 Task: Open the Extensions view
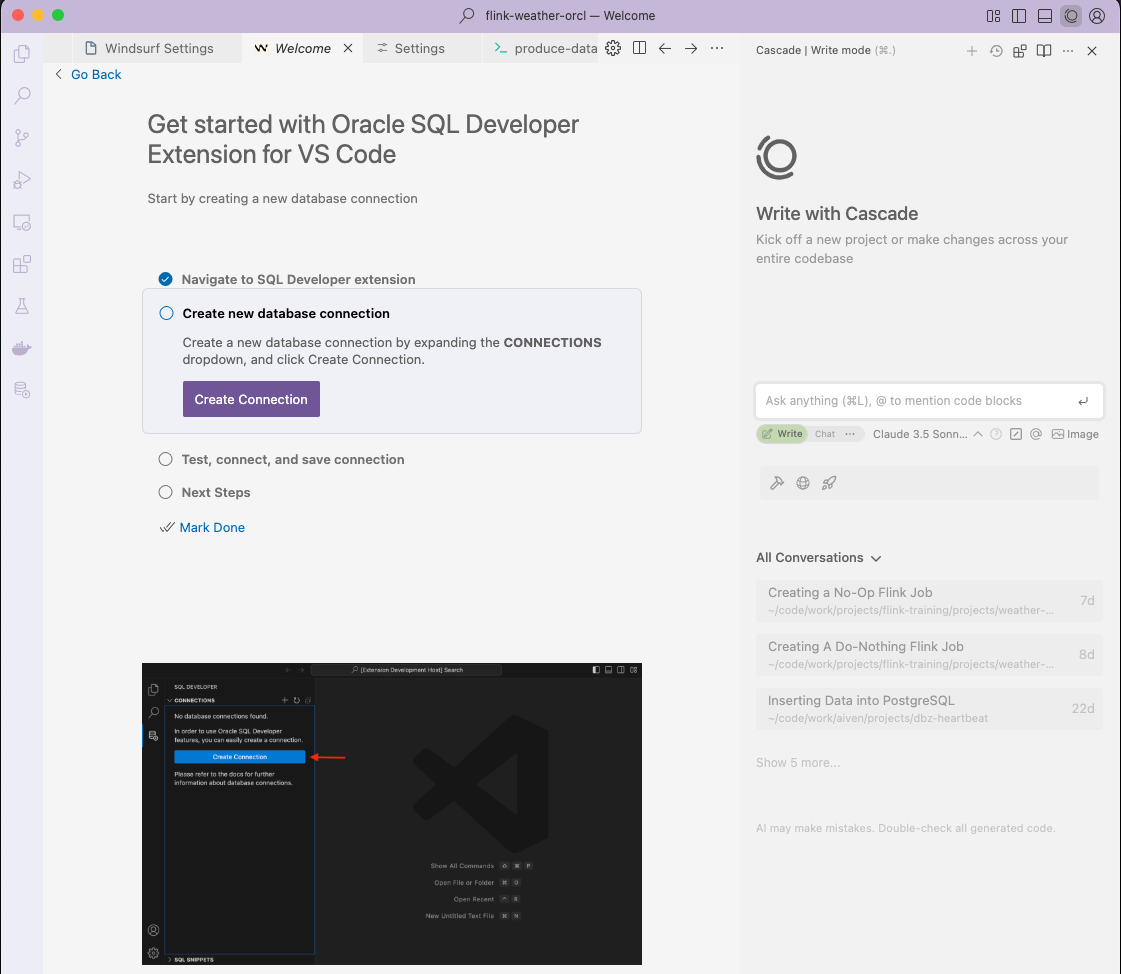click(x=22, y=265)
